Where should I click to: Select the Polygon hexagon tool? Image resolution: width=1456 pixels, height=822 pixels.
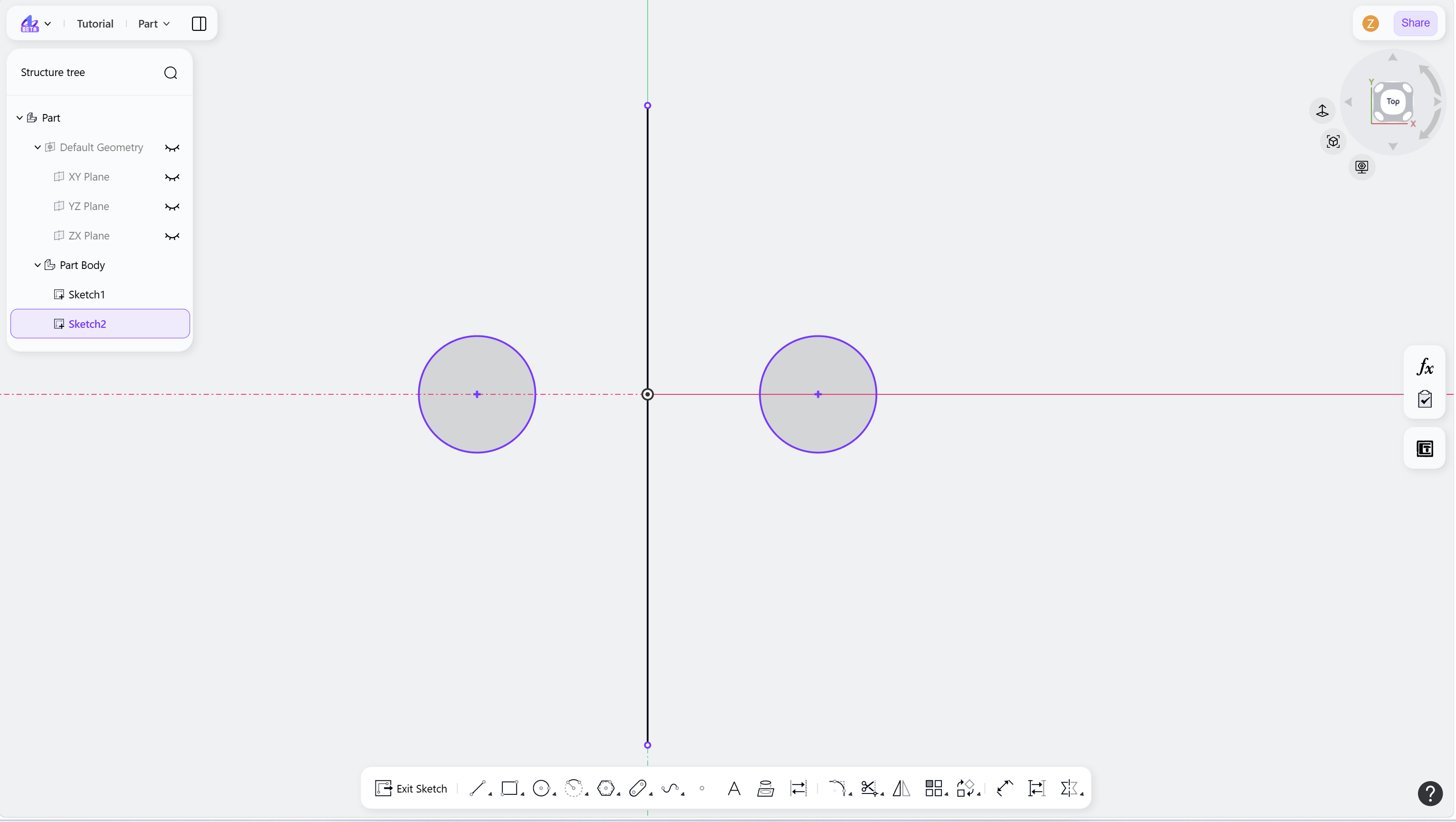click(x=606, y=788)
